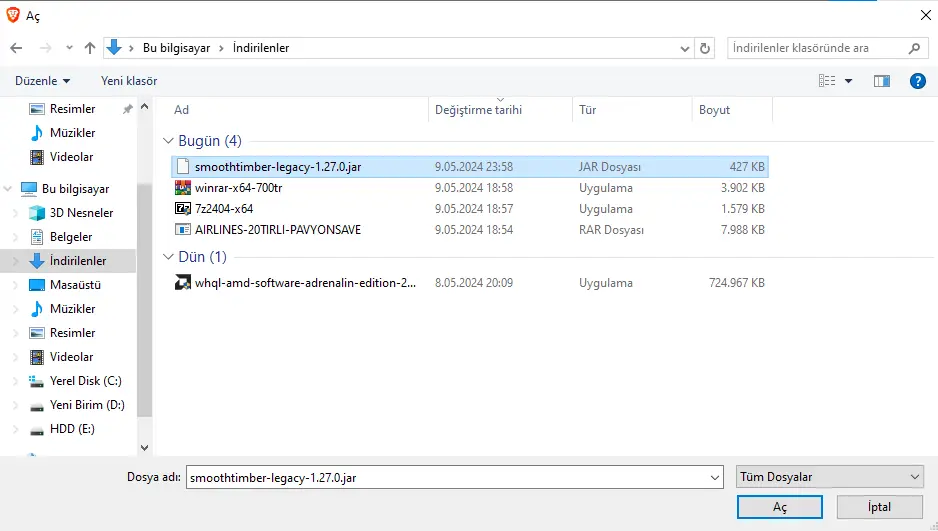Click the 427 KB size cell

747,167
